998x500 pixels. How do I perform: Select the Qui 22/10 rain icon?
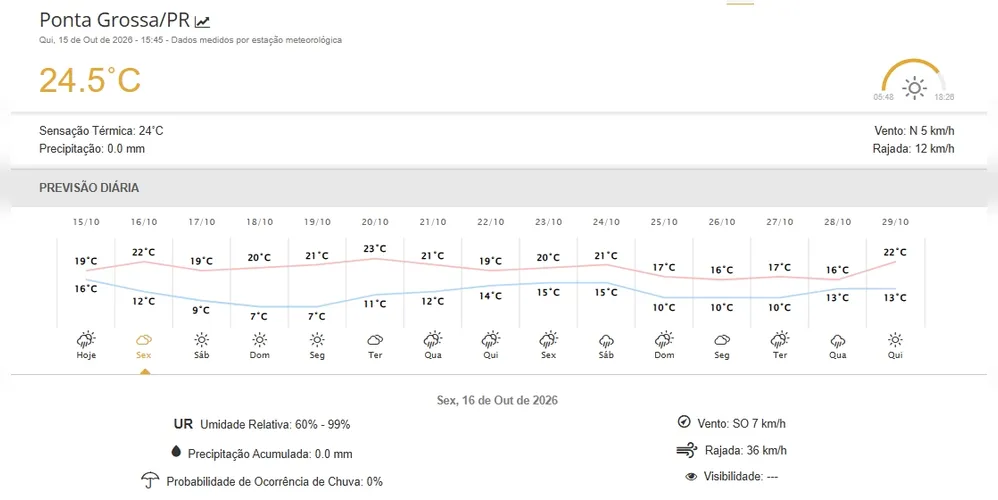(490, 339)
